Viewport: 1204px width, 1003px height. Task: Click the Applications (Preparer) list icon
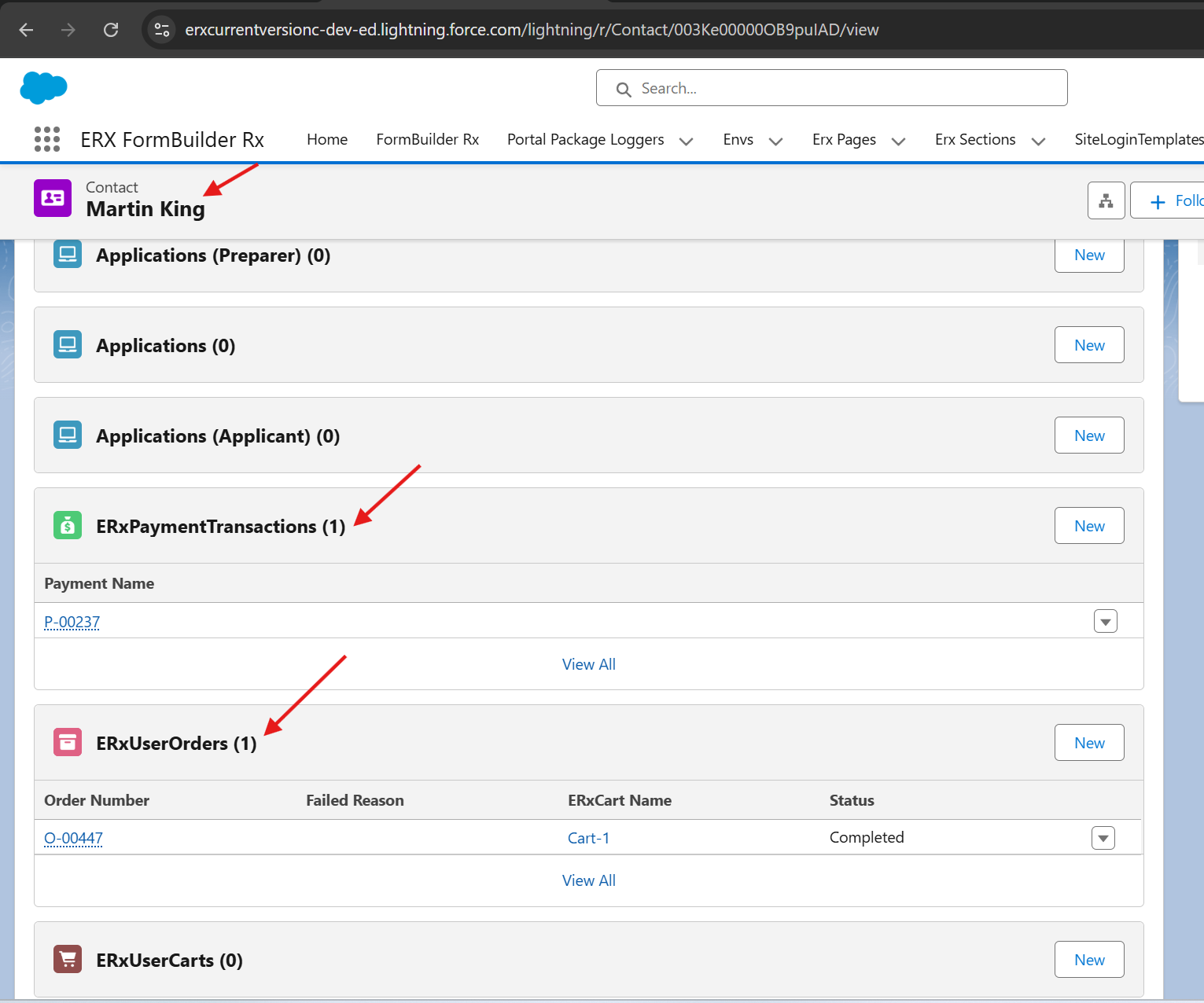pos(68,255)
